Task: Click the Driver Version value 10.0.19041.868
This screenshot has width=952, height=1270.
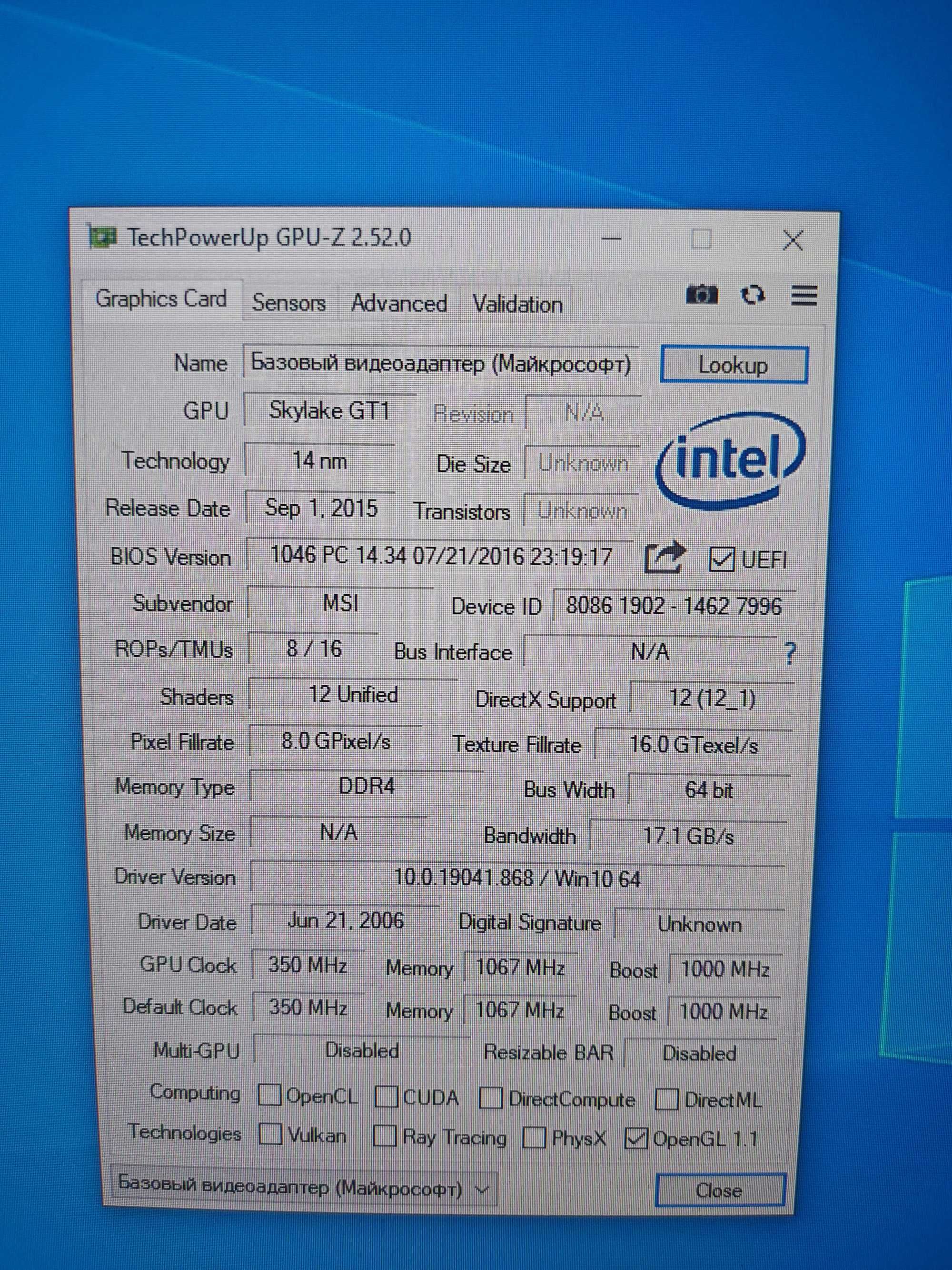Action: coord(517,879)
